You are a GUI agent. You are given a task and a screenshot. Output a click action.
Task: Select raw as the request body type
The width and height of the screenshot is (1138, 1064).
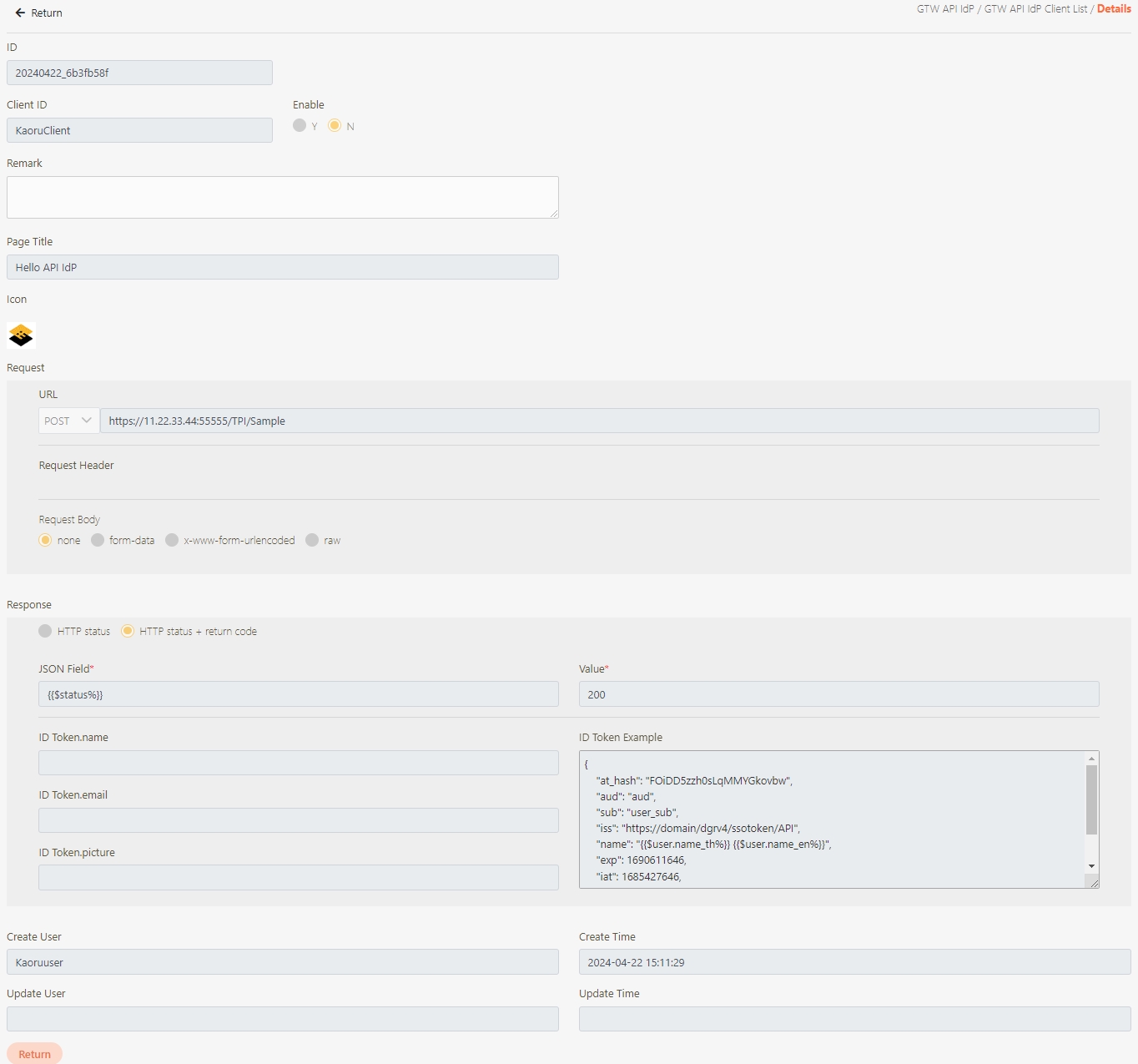coord(312,541)
